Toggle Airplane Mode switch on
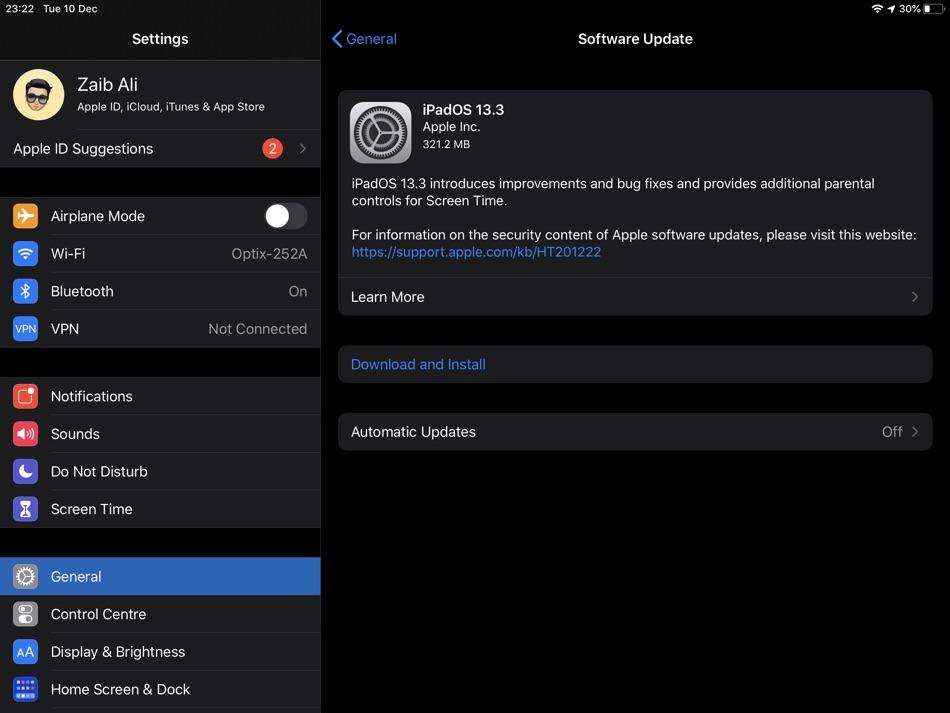Viewport: 950px width, 713px height. tap(285, 216)
